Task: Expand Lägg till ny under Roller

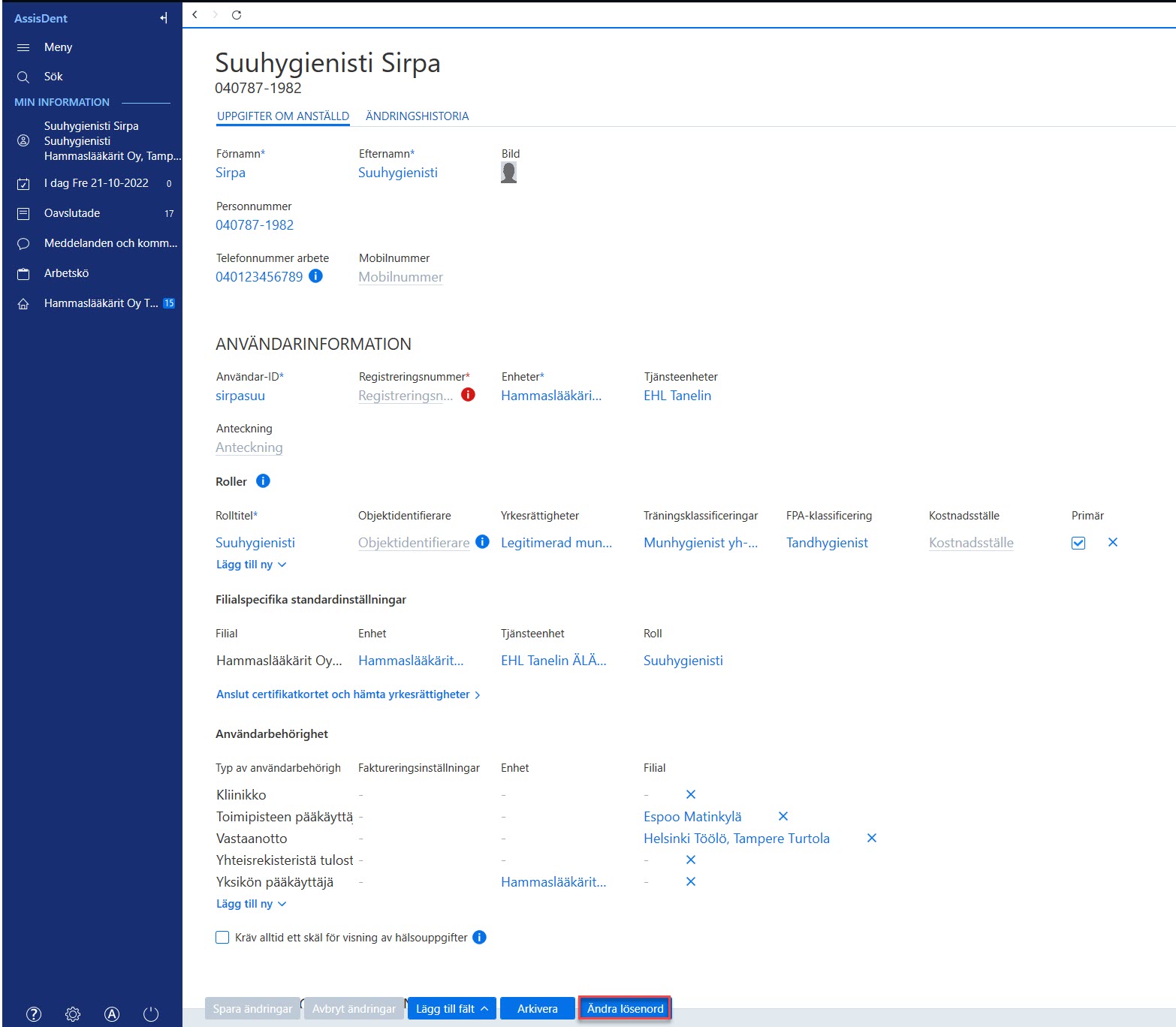Action: pyautogui.click(x=251, y=565)
